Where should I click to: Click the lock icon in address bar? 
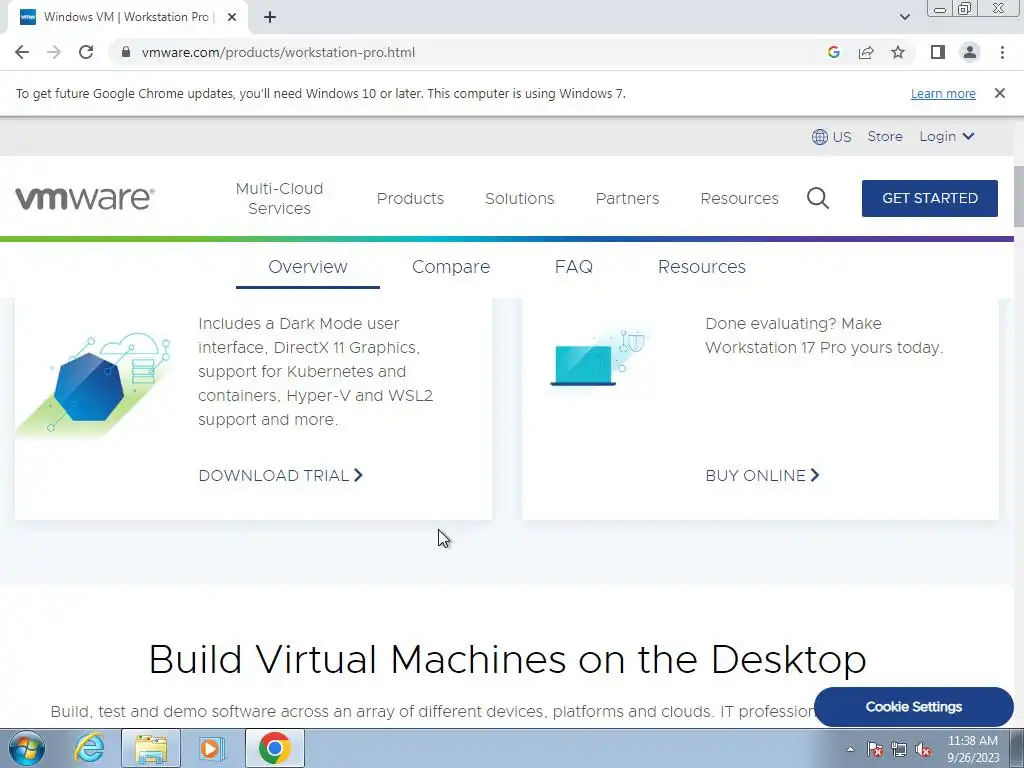click(x=126, y=52)
